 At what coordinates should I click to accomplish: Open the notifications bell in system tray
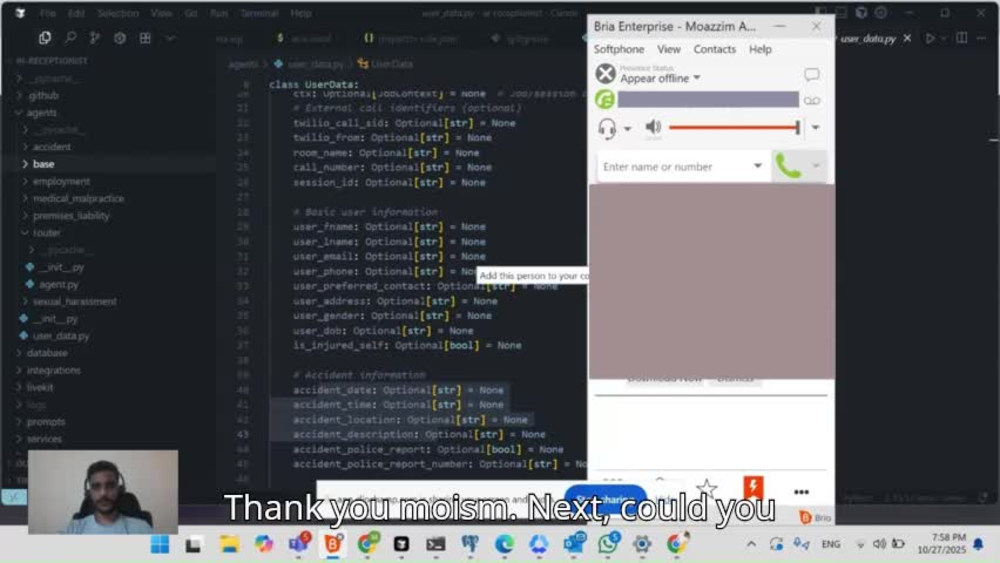click(x=978, y=544)
